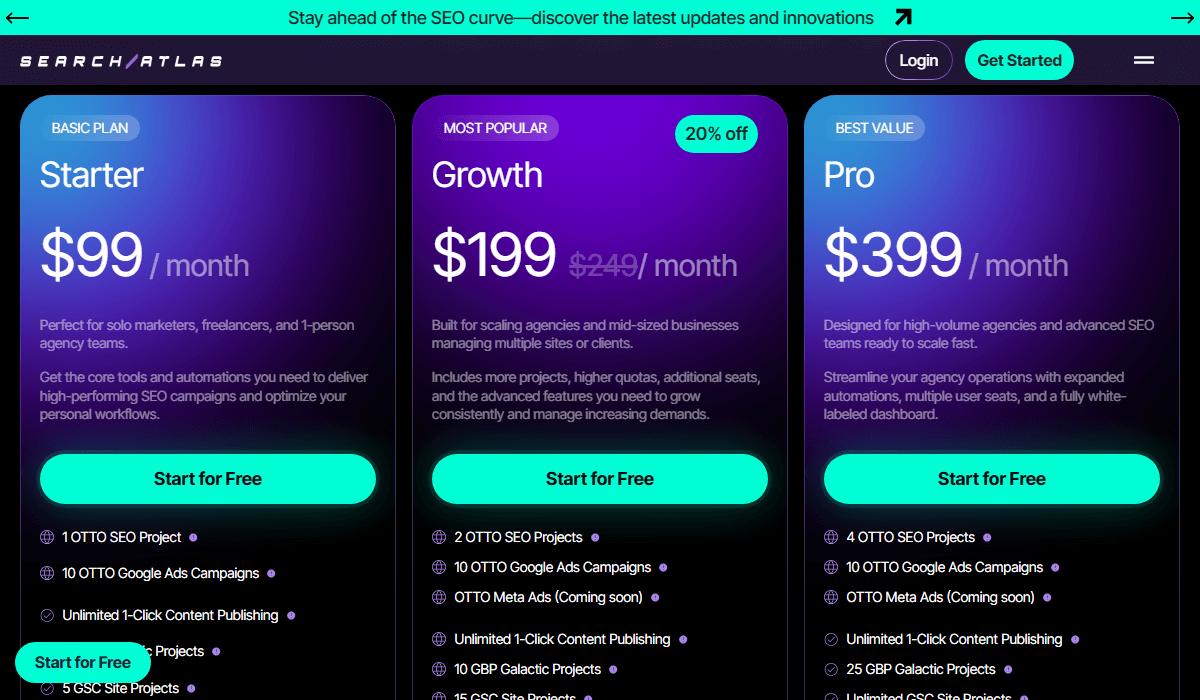1200x700 pixels.
Task: Click info dot beside Pro's 4 OTTO SEO Projects
Action: (x=987, y=537)
